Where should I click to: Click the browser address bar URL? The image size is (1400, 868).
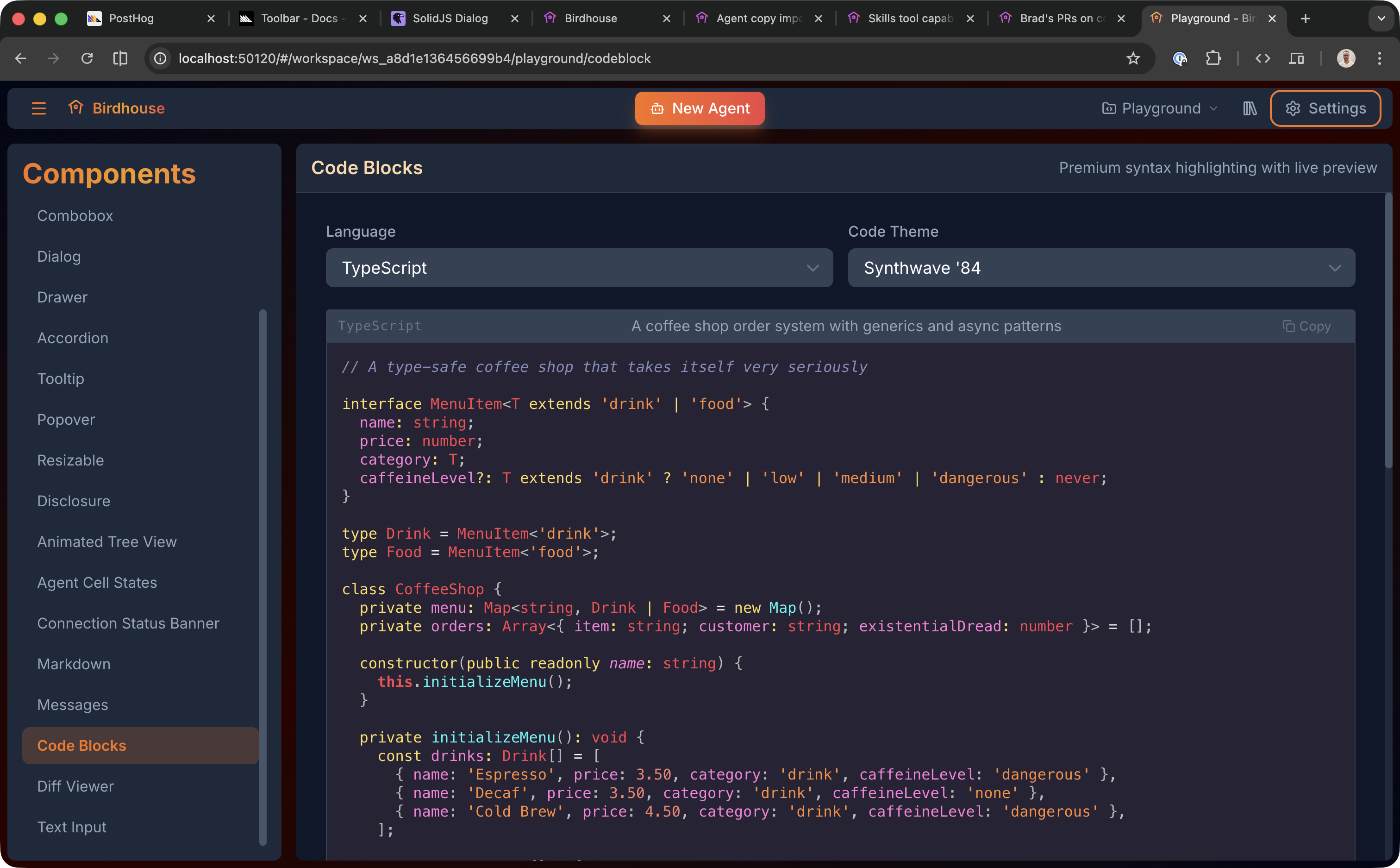pyautogui.click(x=414, y=58)
